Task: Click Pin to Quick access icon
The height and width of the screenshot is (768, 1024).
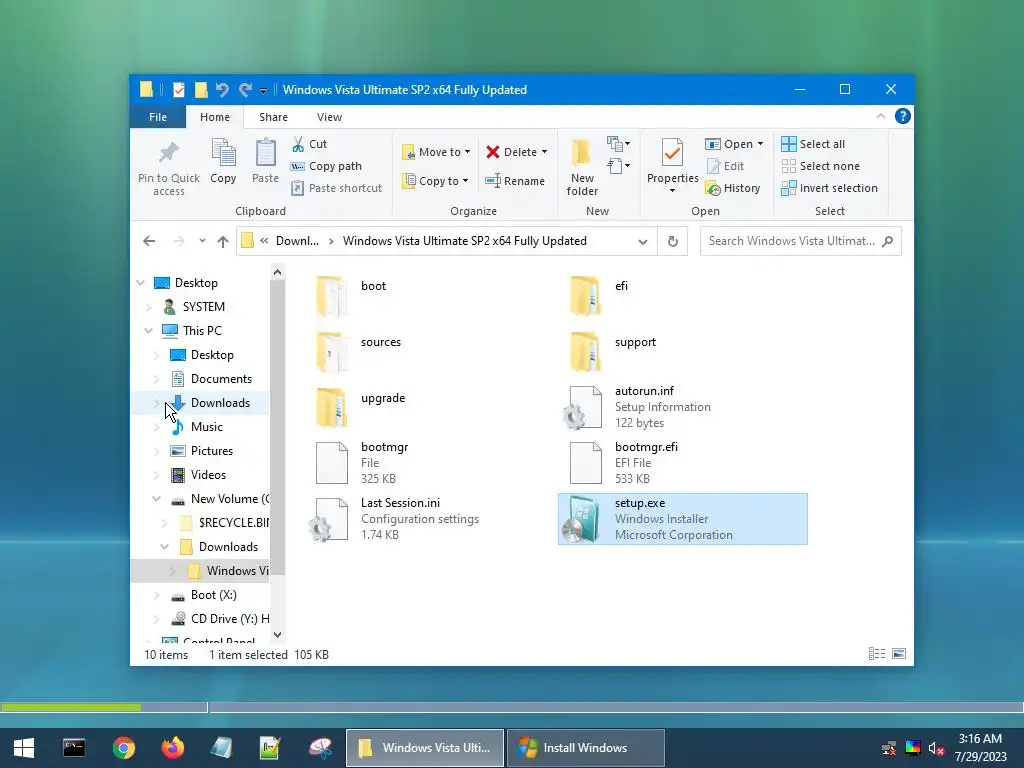Action: click(x=168, y=153)
